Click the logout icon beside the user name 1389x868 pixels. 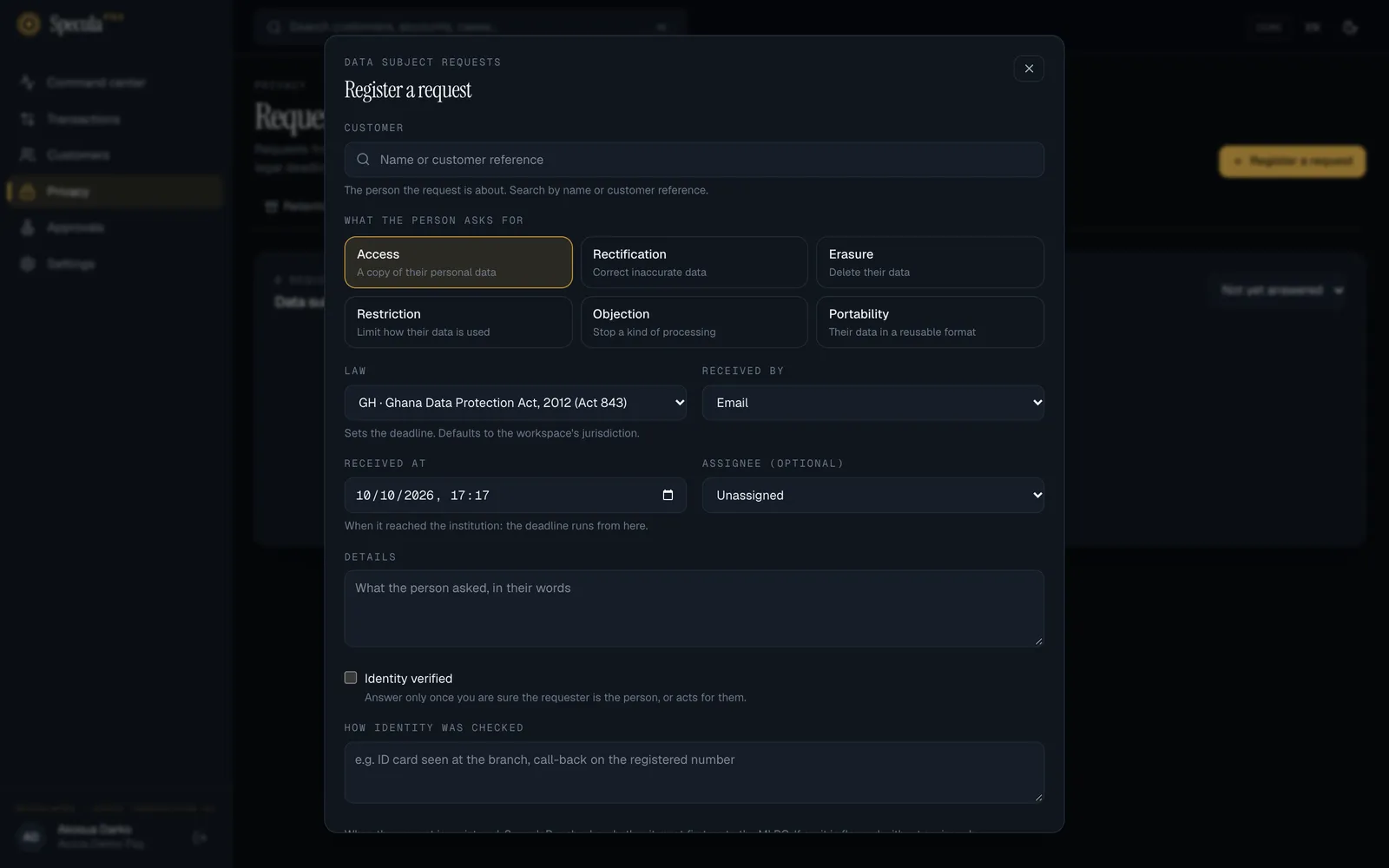pyautogui.click(x=200, y=838)
